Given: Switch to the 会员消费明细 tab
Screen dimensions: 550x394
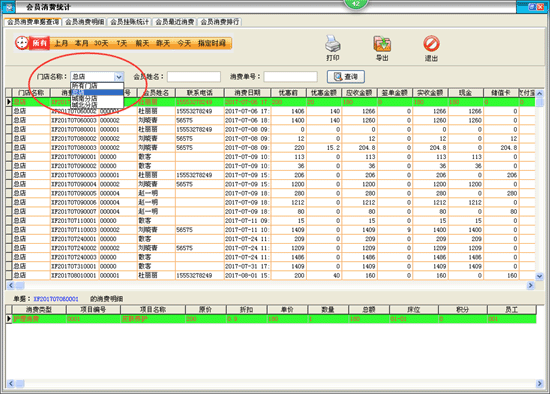Looking at the screenshot, I should [85, 22].
